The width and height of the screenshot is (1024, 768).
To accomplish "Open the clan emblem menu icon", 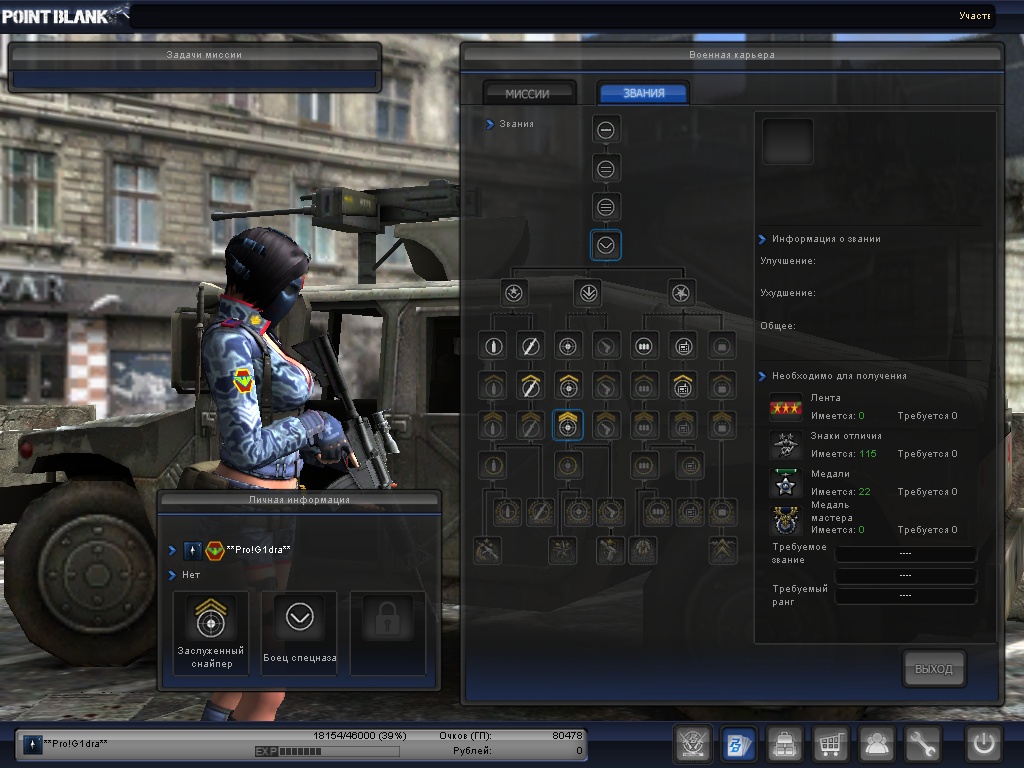I will pos(692,744).
